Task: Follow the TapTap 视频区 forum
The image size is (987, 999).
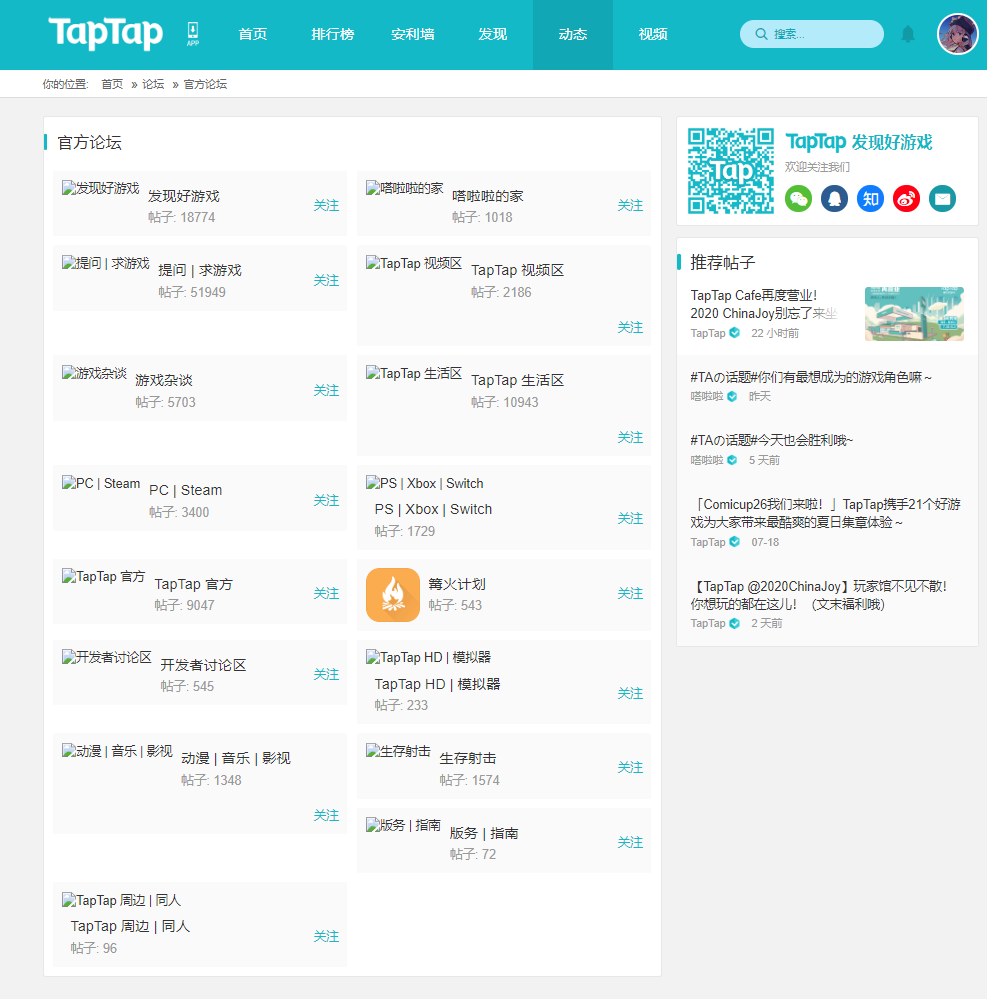Action: (630, 327)
